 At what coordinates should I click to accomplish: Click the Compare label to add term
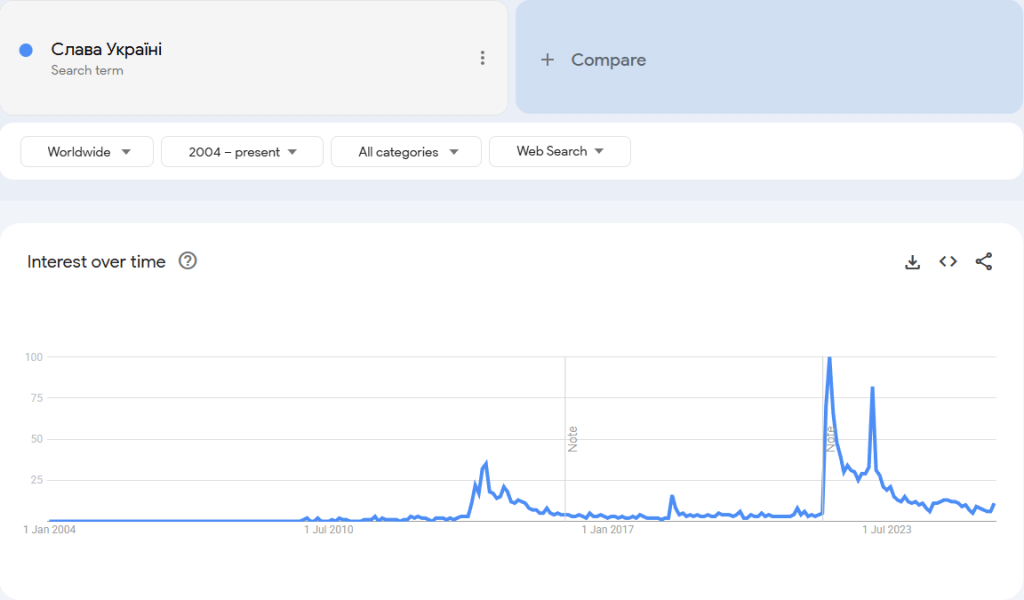608,60
